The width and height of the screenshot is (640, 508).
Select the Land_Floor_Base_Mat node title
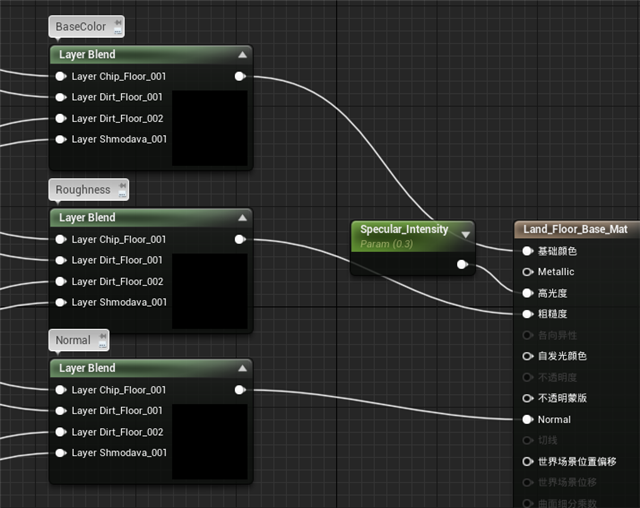[x=575, y=229]
